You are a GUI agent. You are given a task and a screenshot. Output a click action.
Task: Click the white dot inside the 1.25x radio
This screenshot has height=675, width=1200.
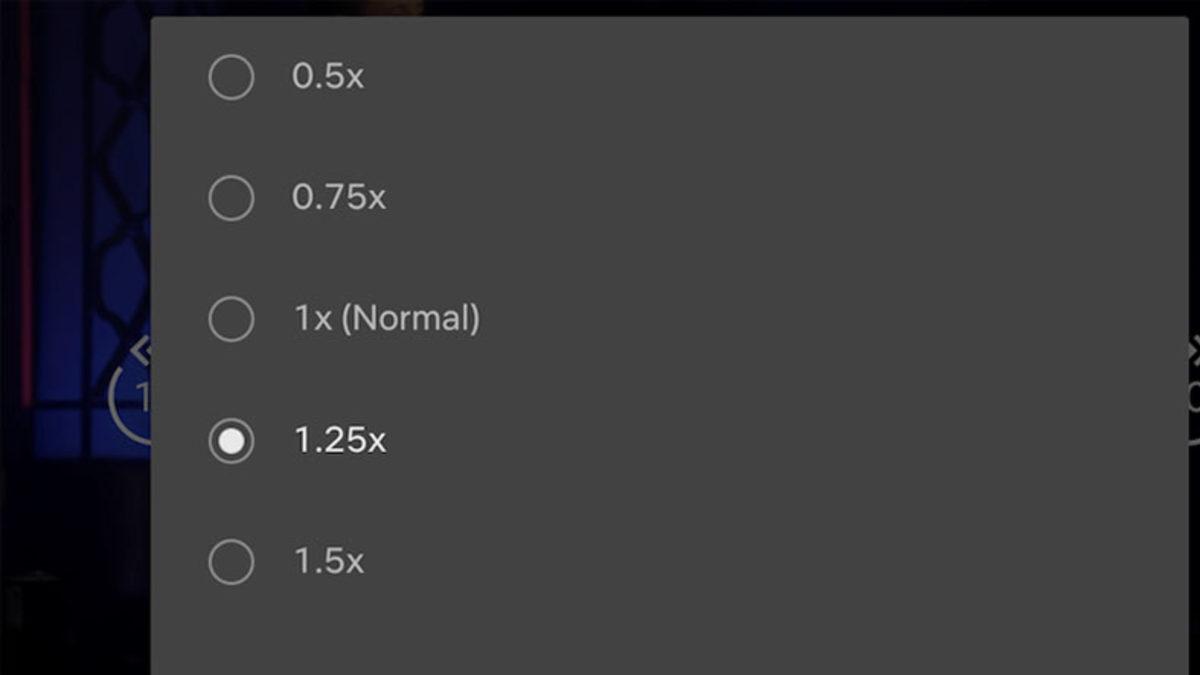pyautogui.click(x=231, y=441)
